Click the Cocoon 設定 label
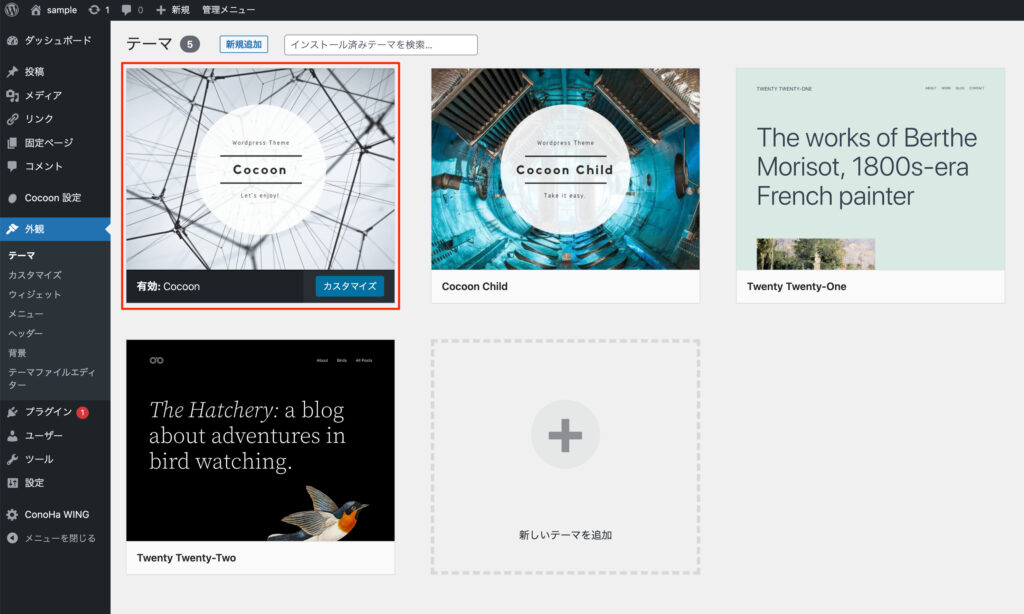 coord(53,198)
